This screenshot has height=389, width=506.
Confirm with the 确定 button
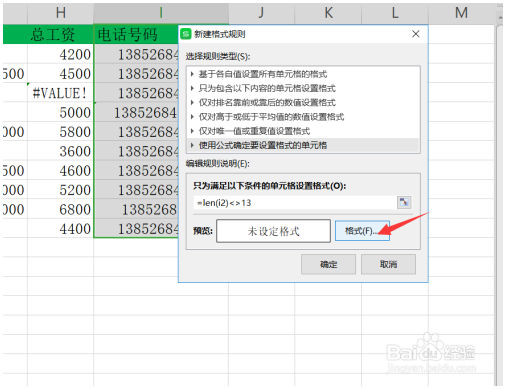(x=328, y=264)
